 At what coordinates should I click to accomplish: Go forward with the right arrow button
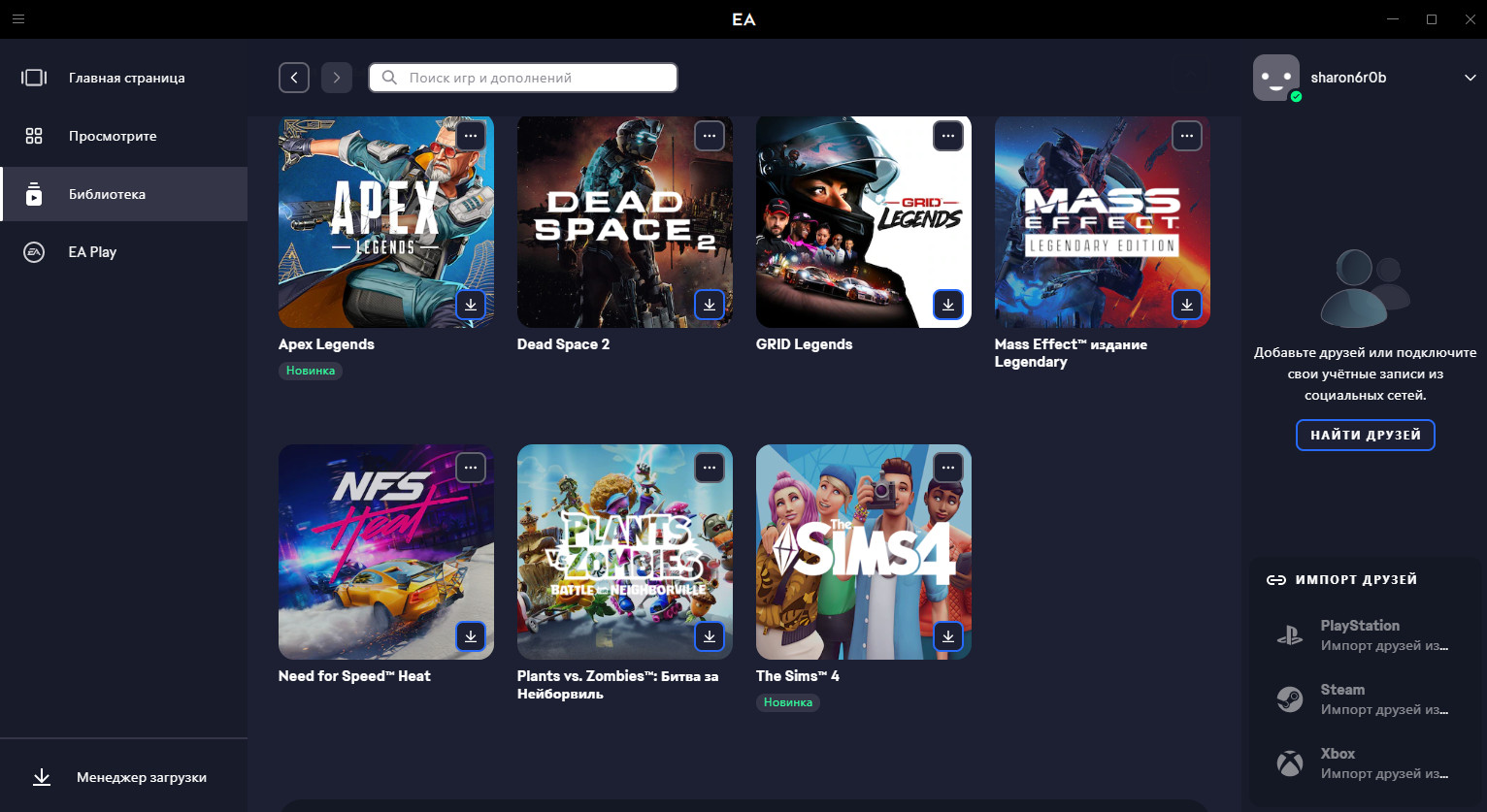click(337, 78)
